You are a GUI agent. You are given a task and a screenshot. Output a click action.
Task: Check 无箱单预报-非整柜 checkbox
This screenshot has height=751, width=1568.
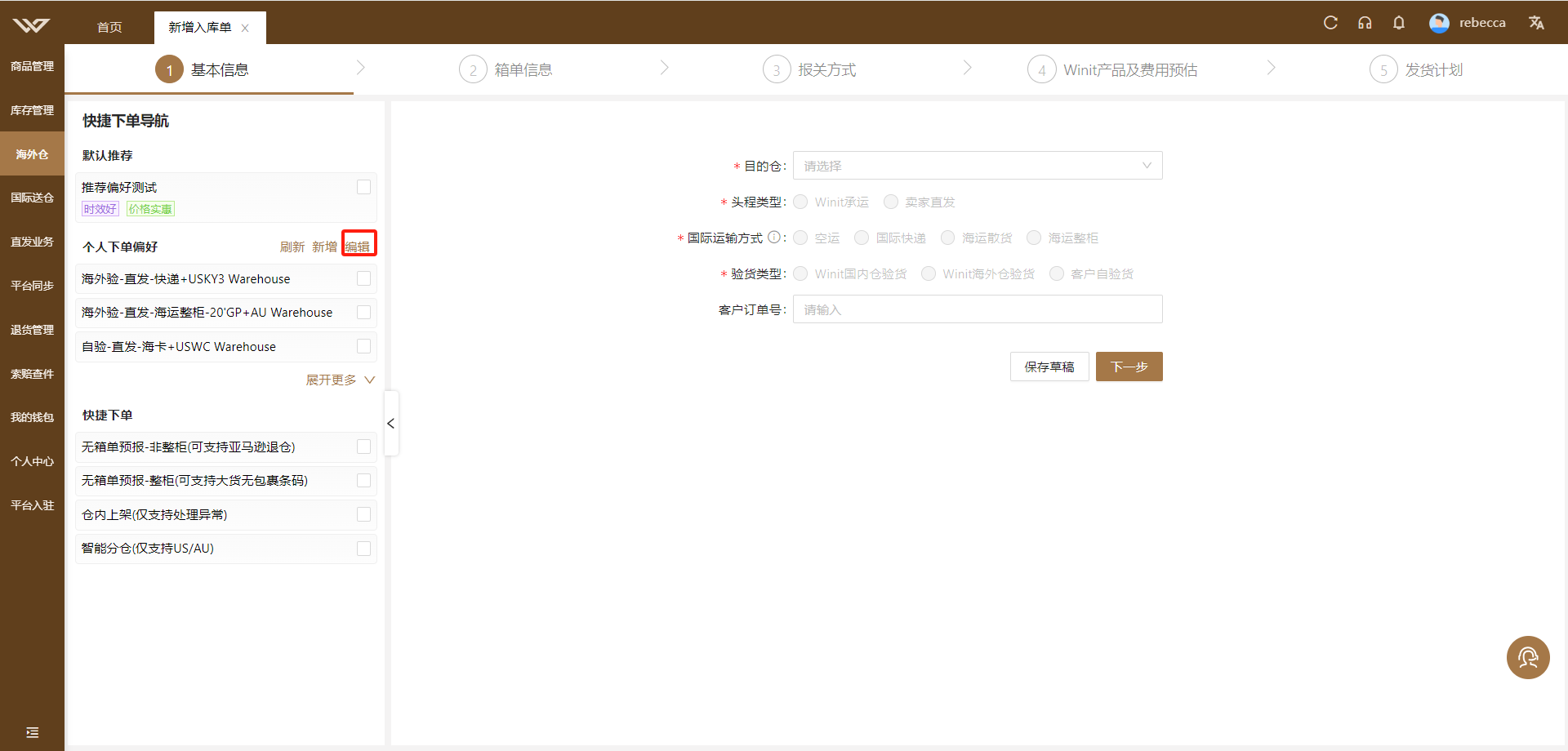click(364, 447)
